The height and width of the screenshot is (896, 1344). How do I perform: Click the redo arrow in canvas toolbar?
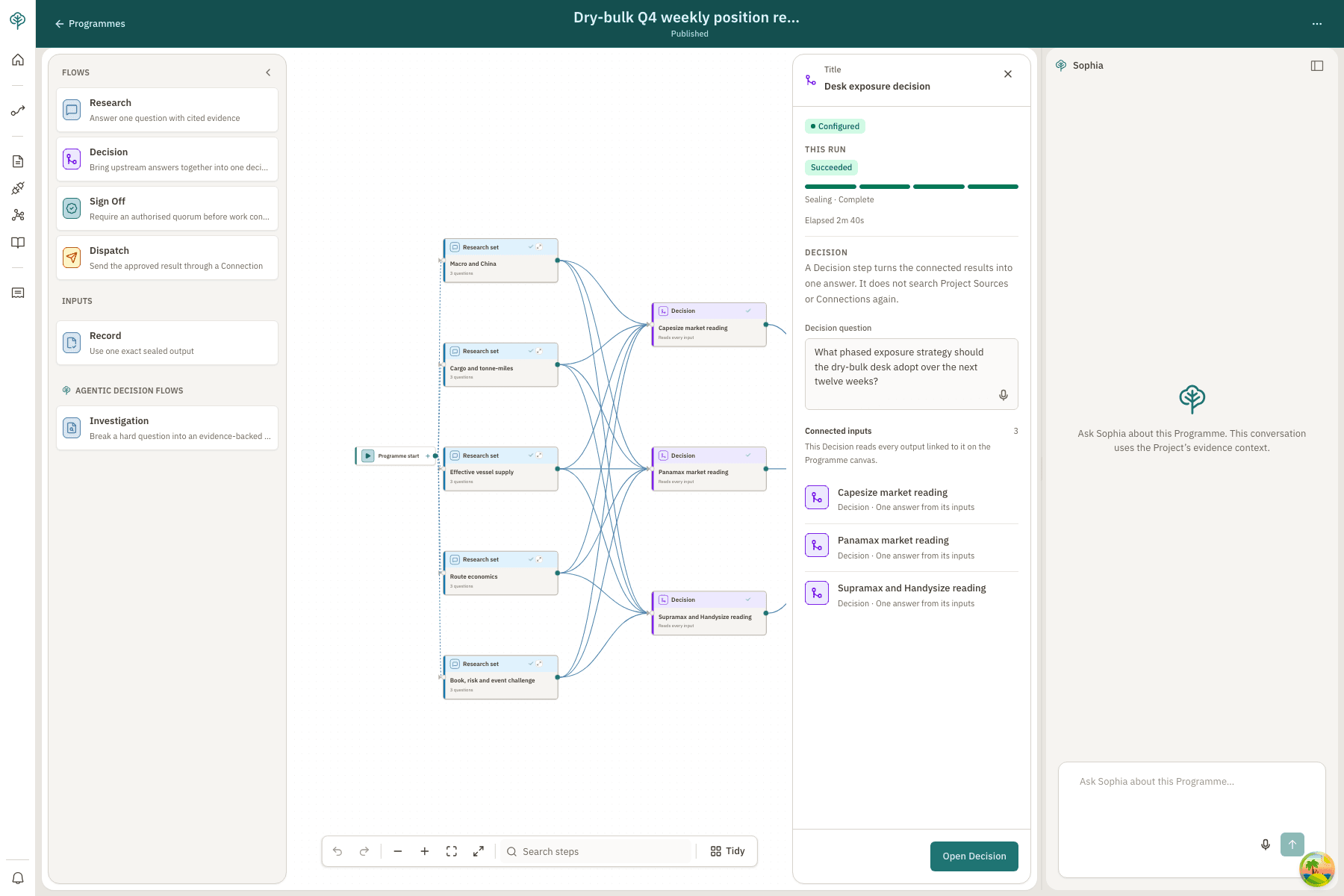point(364,851)
